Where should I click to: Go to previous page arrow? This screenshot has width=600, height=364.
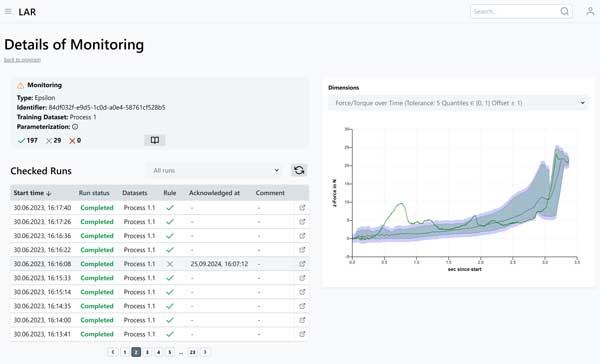click(x=113, y=352)
